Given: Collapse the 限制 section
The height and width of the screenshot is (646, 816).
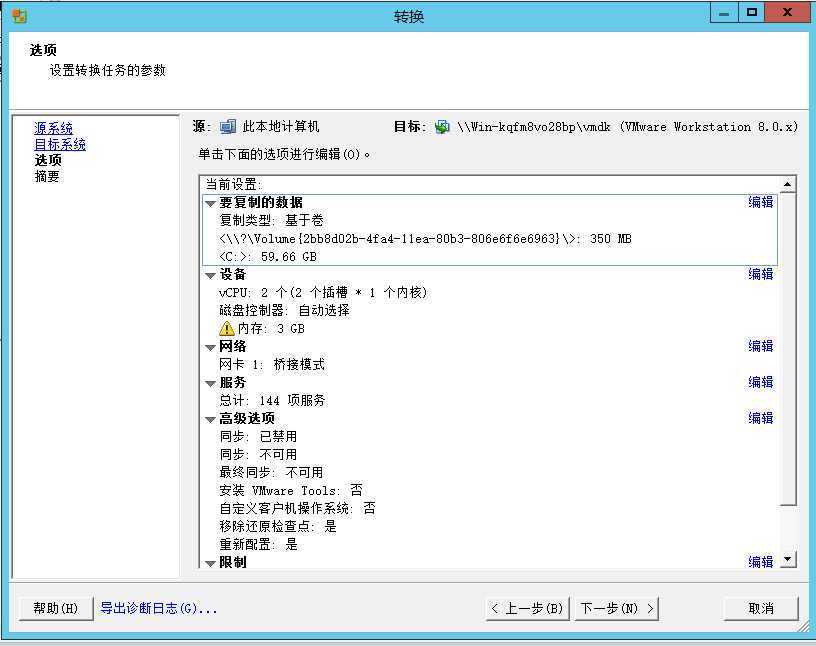Looking at the screenshot, I should pos(210,563).
